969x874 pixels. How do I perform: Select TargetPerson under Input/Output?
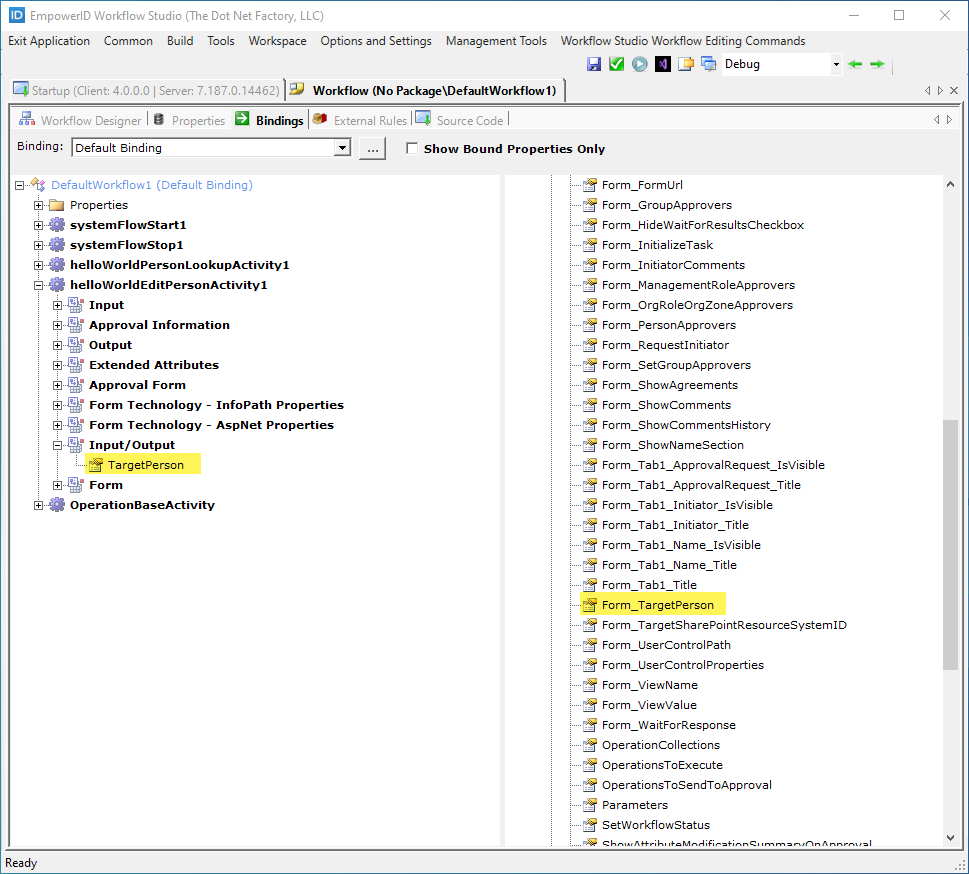point(145,465)
